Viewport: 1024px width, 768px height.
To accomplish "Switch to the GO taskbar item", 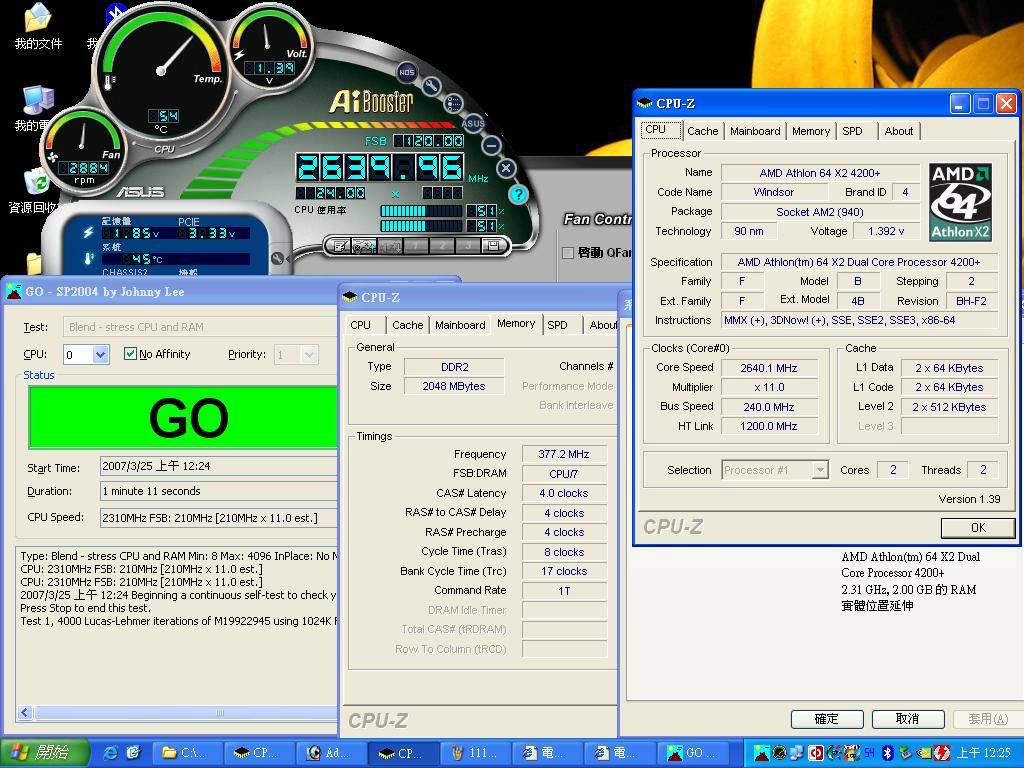I will (x=694, y=753).
